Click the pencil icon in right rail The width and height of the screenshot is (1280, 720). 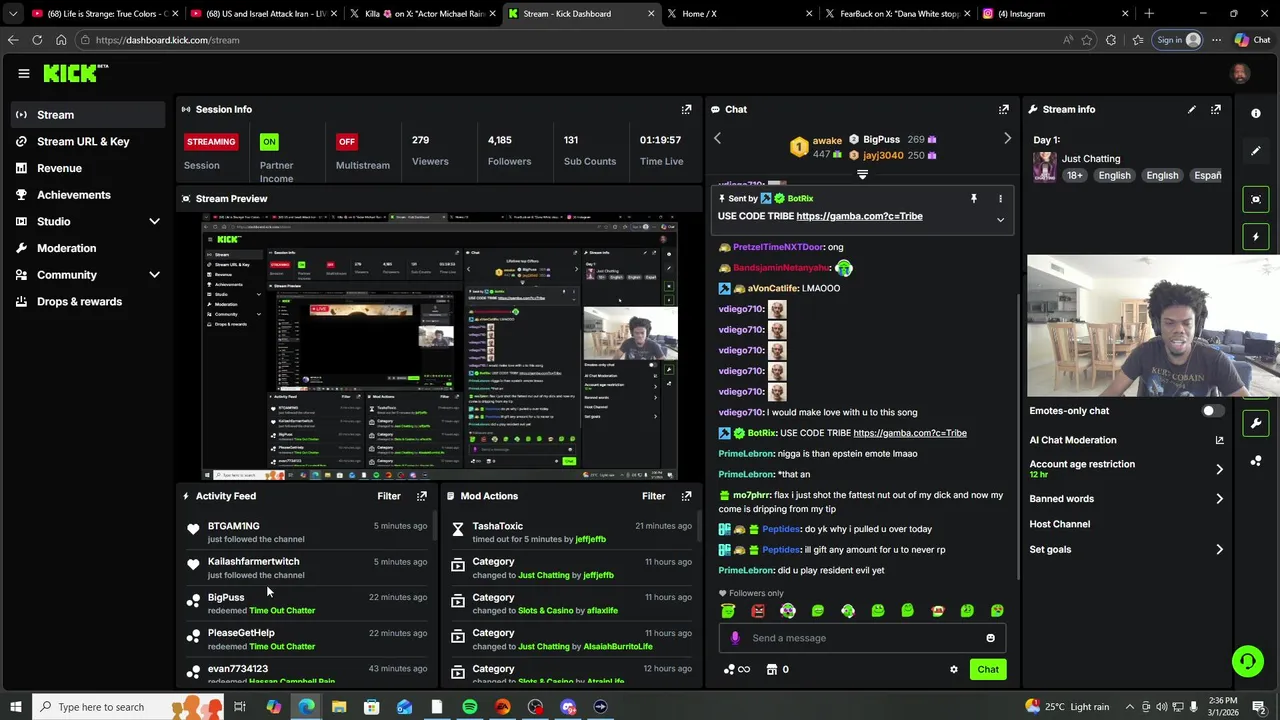coord(1256,151)
